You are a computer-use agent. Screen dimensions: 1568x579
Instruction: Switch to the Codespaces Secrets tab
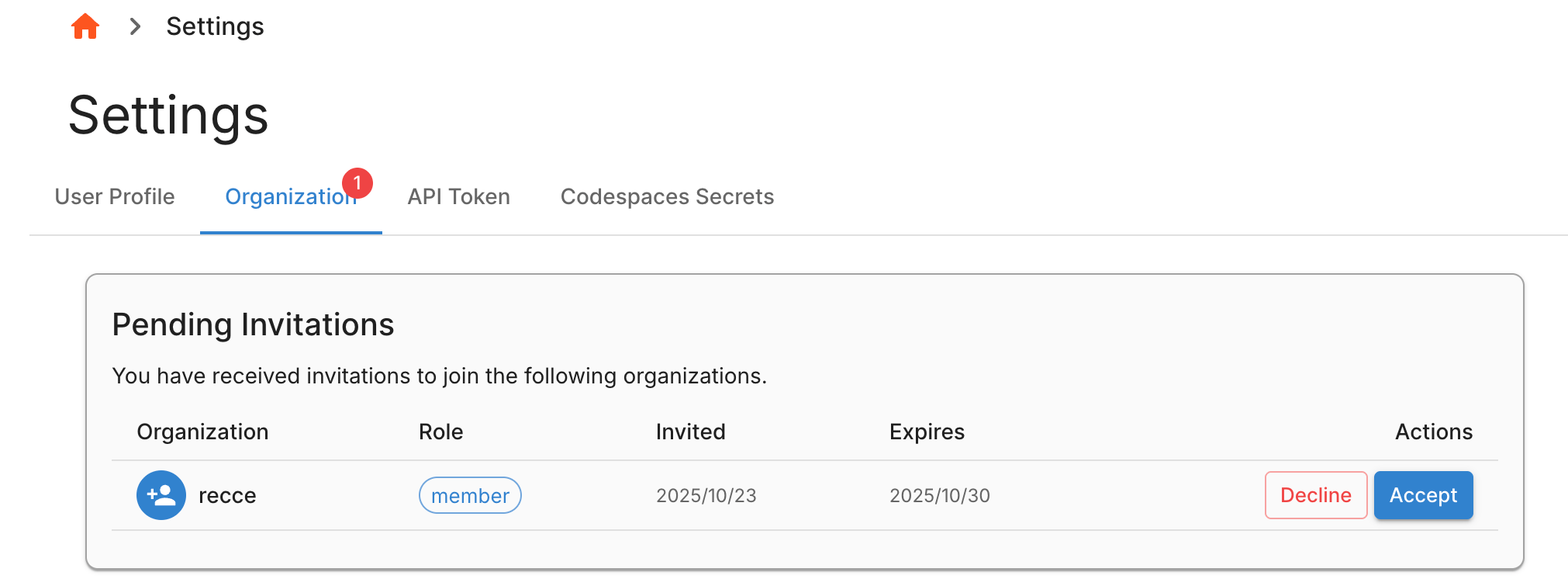pyautogui.click(x=667, y=196)
